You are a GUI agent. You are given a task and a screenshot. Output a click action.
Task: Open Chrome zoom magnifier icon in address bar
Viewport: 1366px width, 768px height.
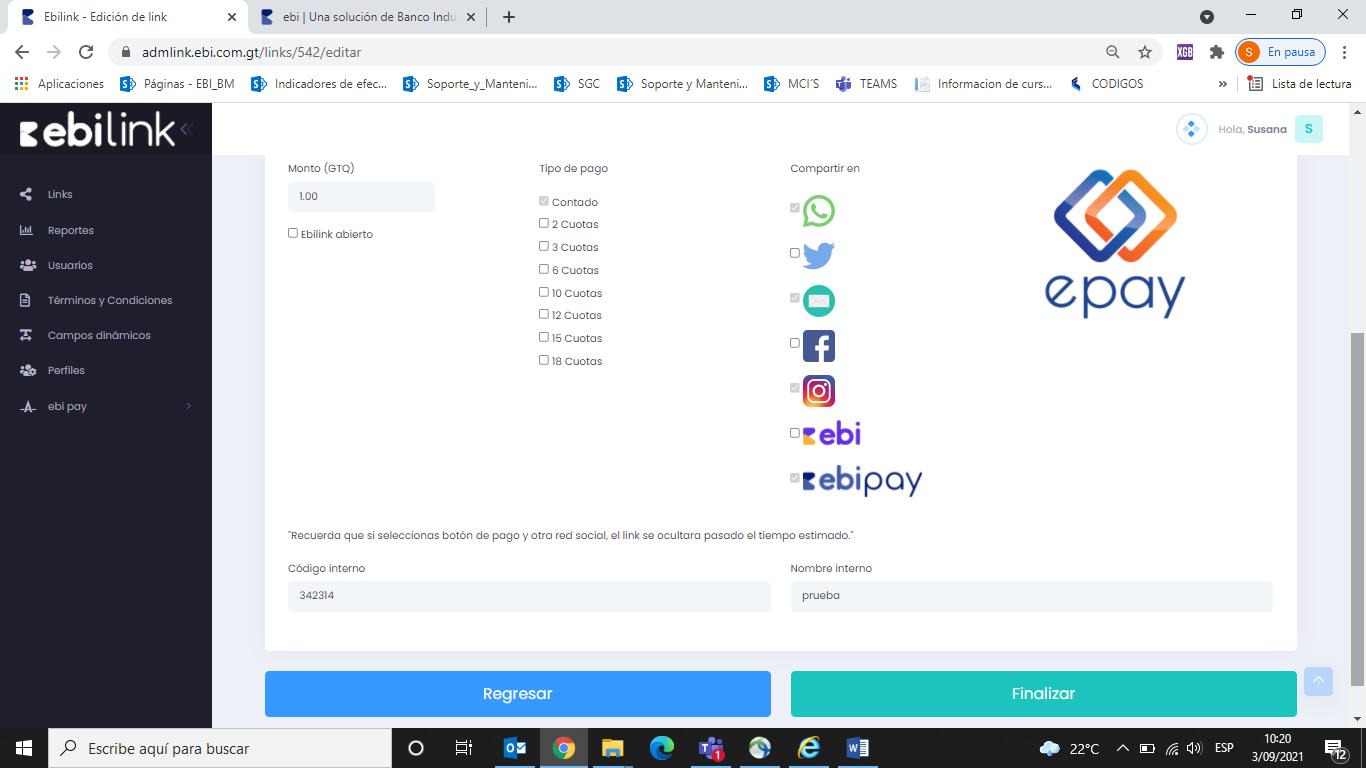coord(1113,52)
